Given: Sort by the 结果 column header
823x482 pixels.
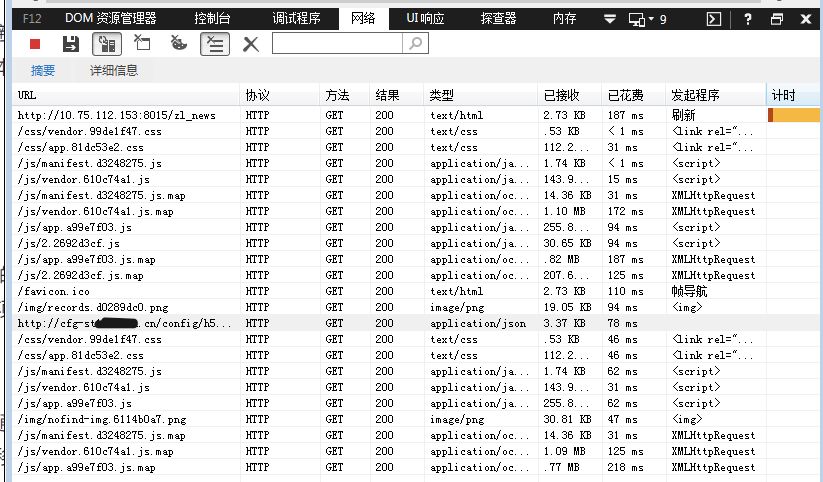Looking at the screenshot, I should coord(396,95).
